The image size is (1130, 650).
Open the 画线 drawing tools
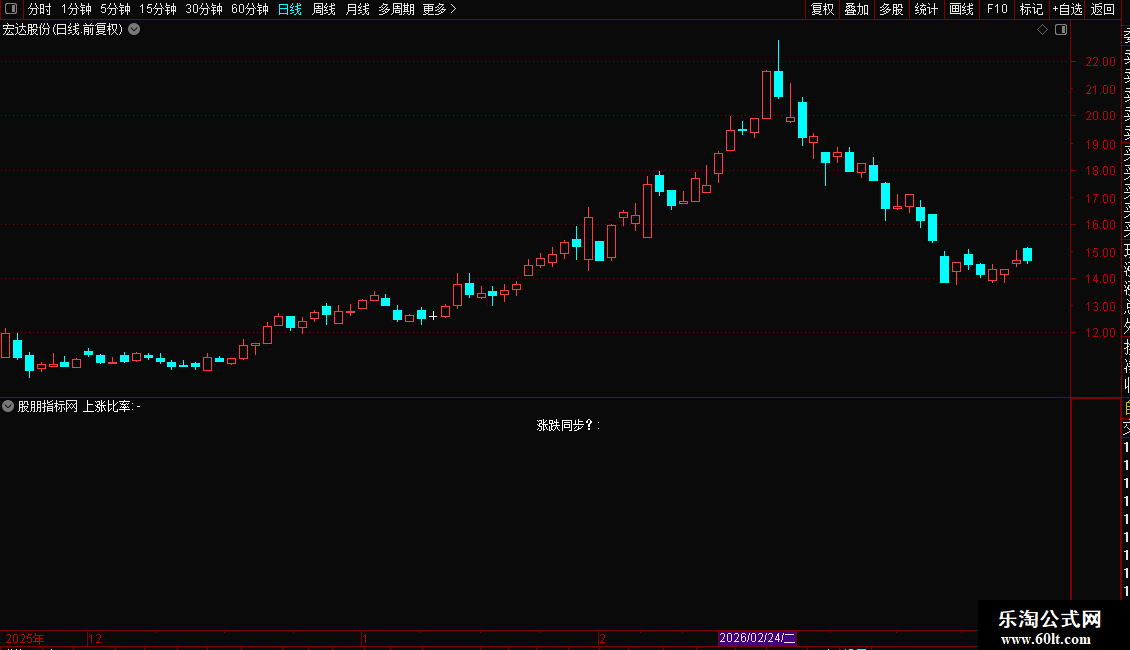click(961, 9)
